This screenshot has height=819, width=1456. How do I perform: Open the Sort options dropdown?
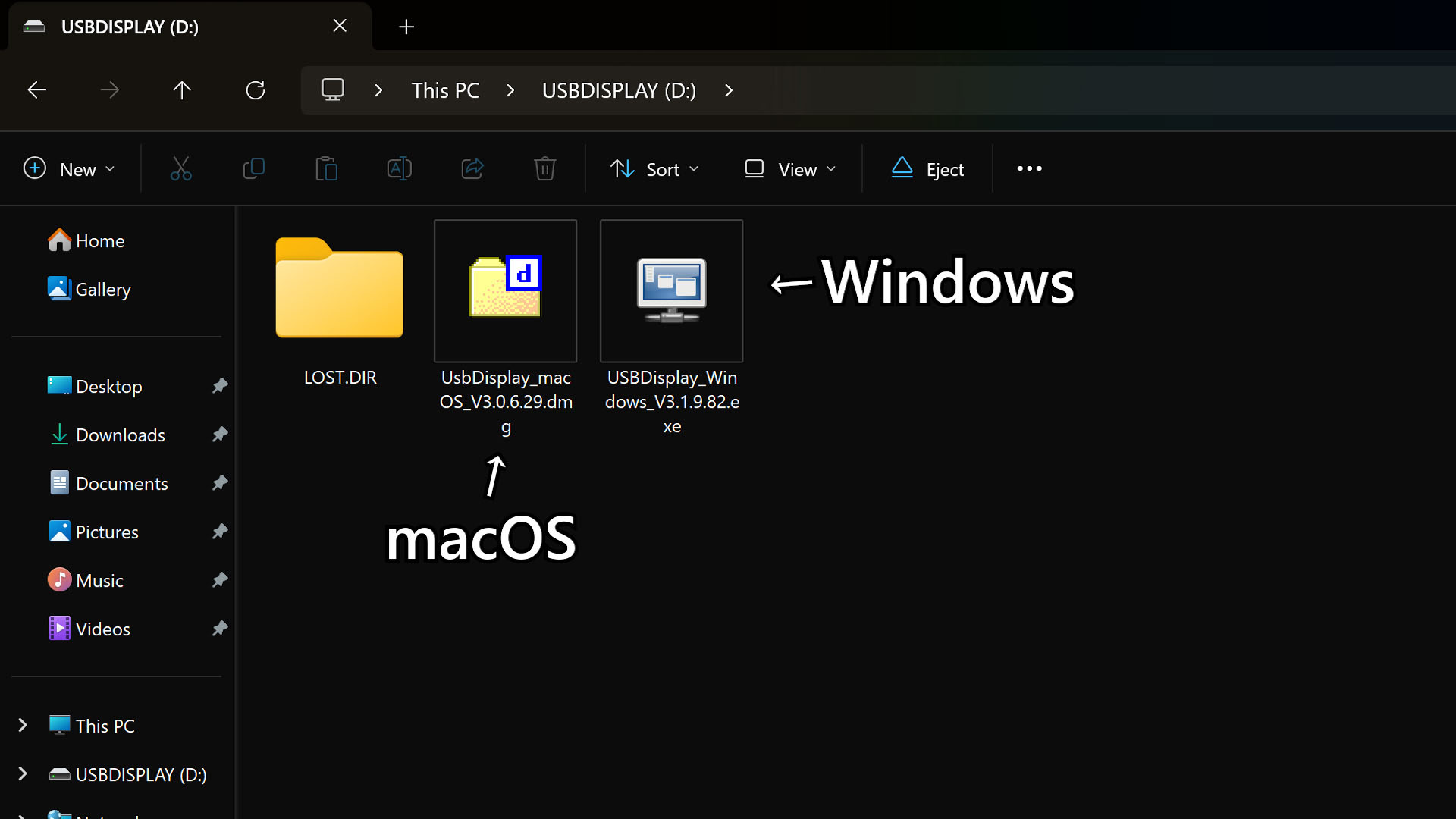pos(654,169)
